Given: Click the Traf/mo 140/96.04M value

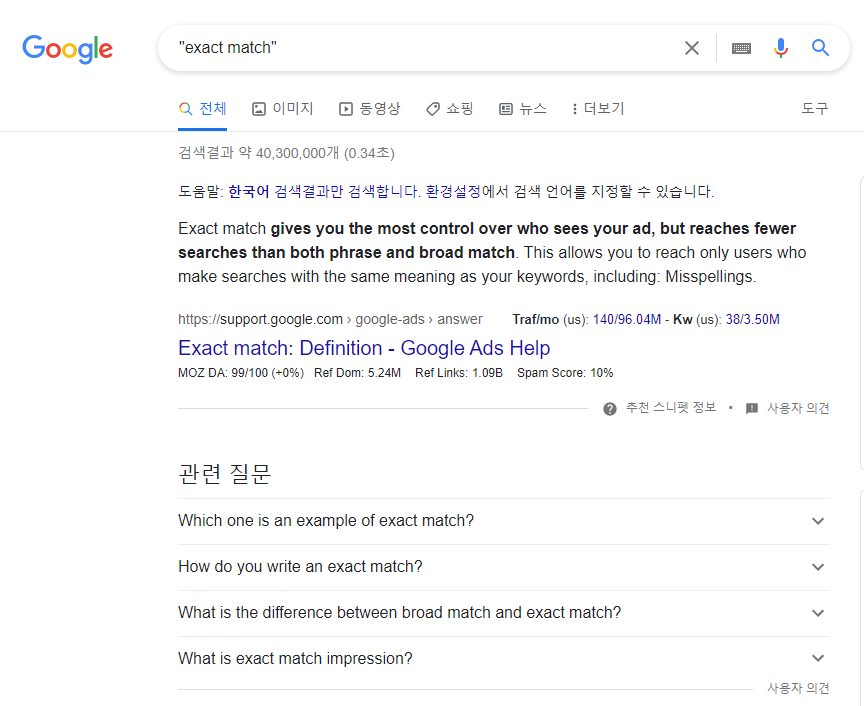Looking at the screenshot, I should (627, 320).
